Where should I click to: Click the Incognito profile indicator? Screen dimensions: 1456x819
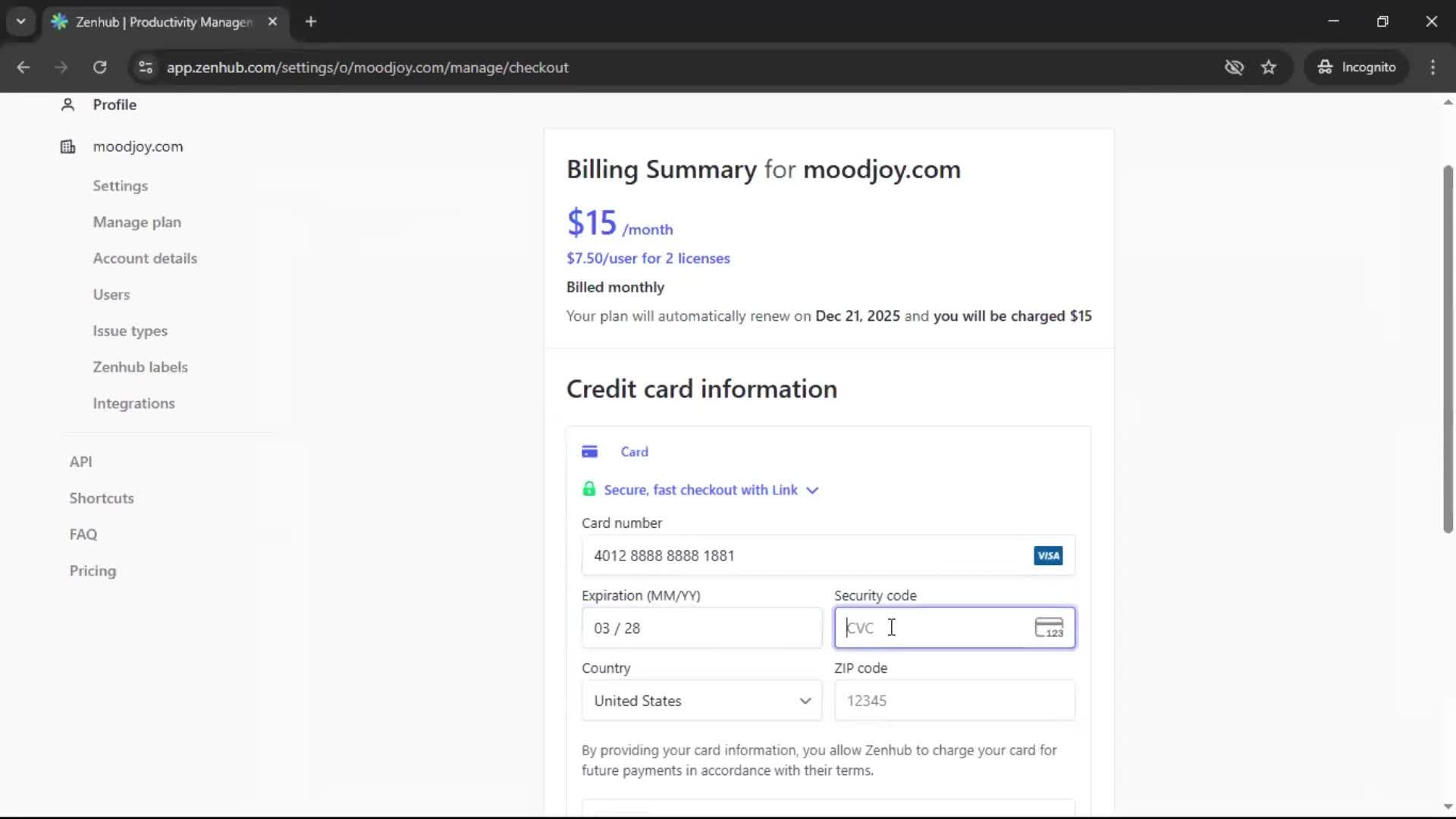click(1357, 67)
